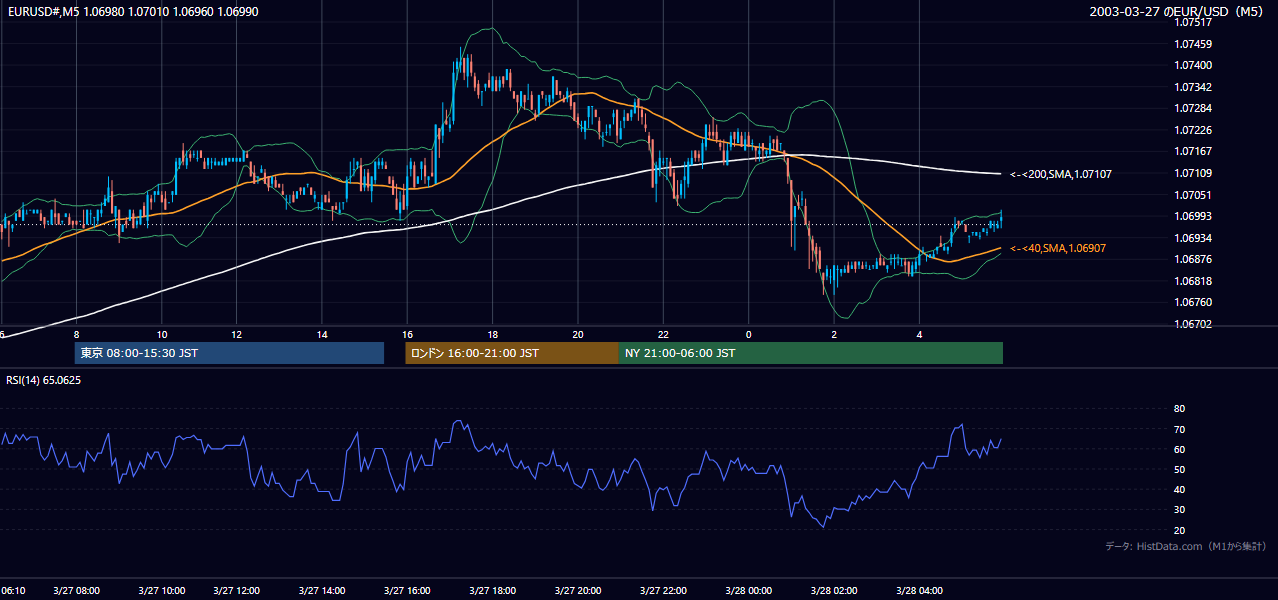
Task: Click the 3/28 04:00 date label
Action: point(920,591)
